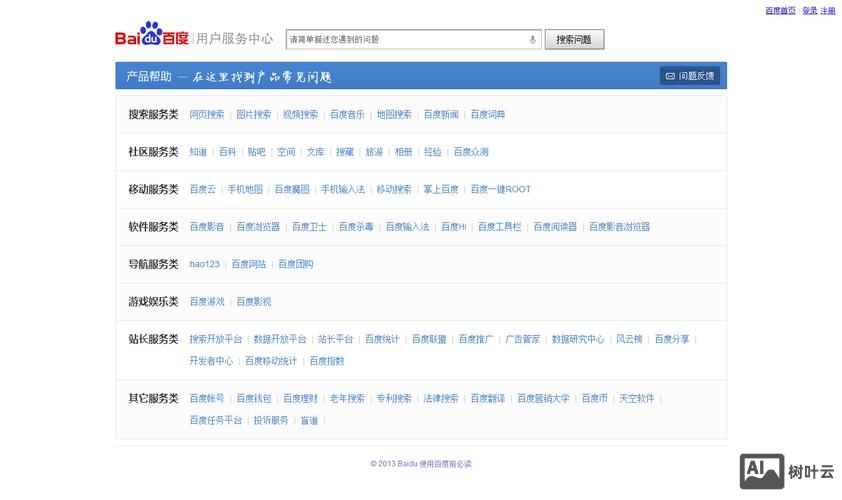Open 站长平台 link
Viewport: 842px width, 500px height.
pyautogui.click(x=335, y=339)
